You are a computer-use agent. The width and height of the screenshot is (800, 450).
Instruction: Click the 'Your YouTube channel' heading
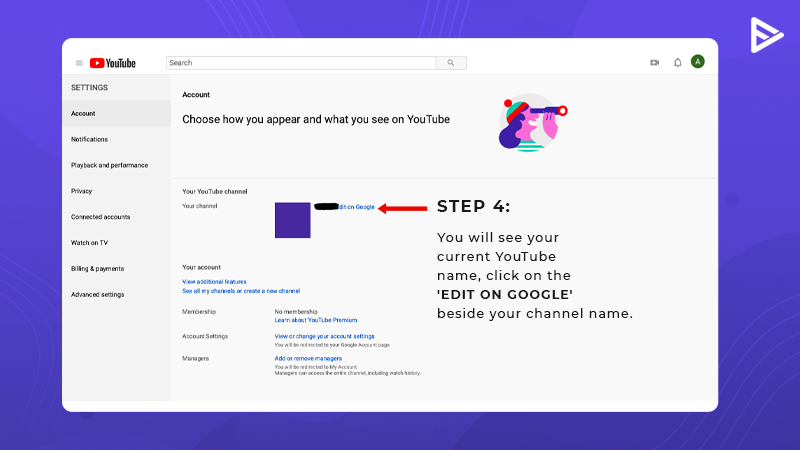point(215,191)
